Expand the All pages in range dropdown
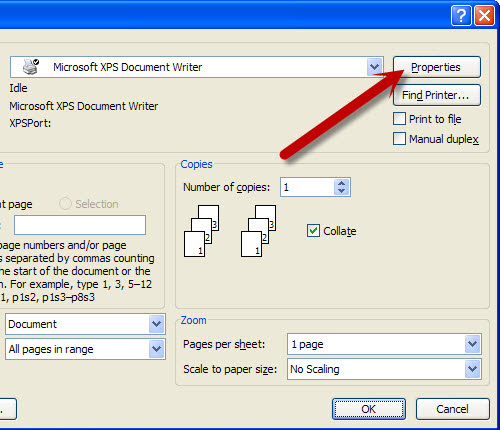500x430 pixels. coord(157,349)
